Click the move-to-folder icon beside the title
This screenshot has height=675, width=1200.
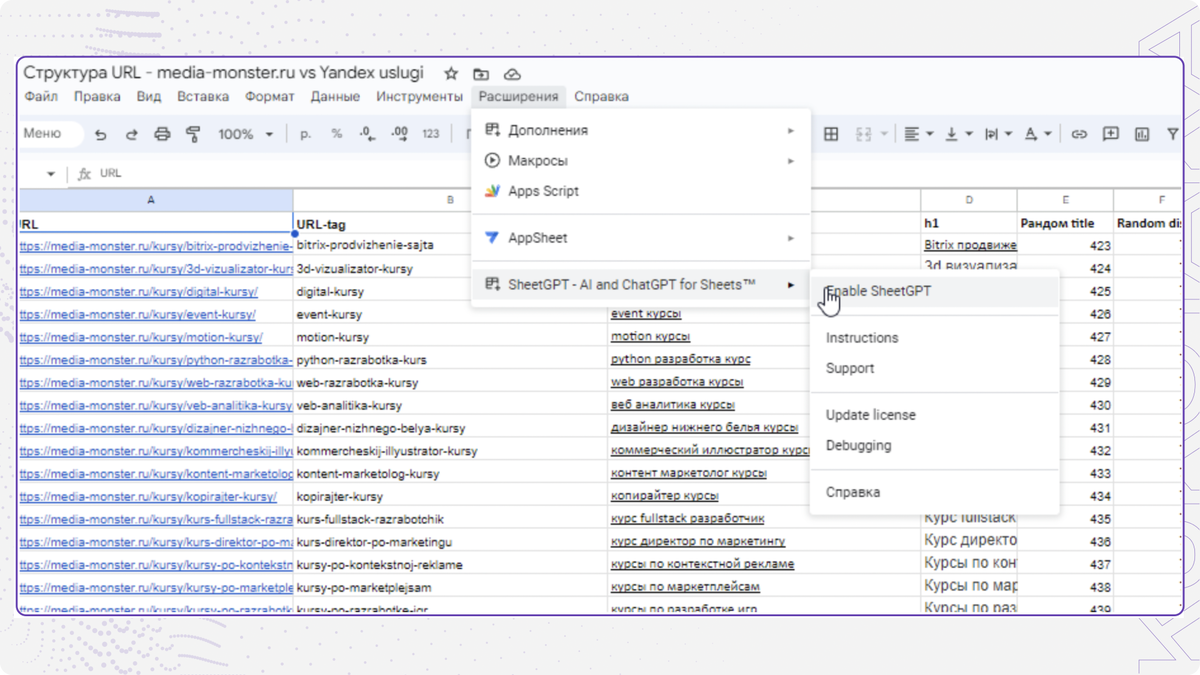[x=481, y=74]
